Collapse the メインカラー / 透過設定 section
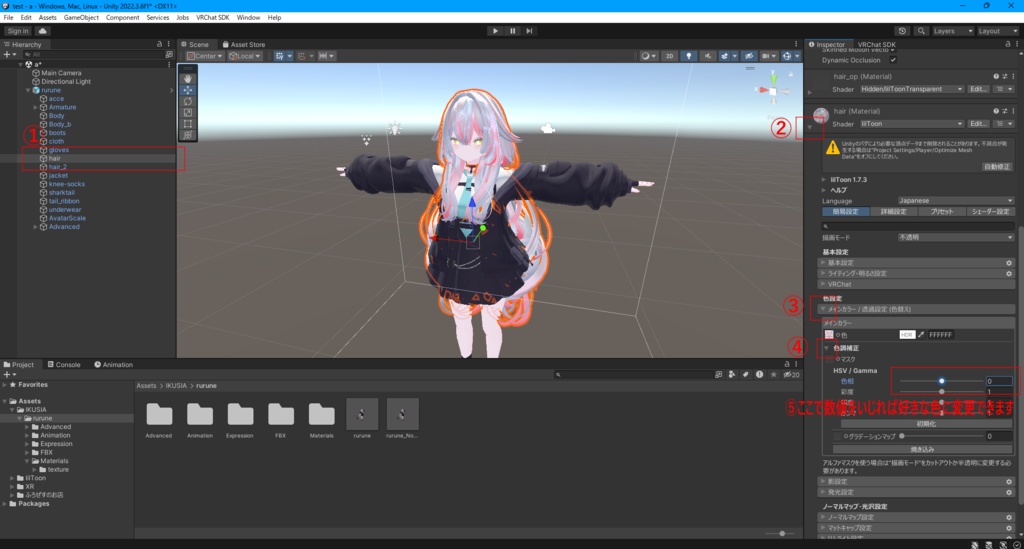The height and width of the screenshot is (549, 1024). (823, 309)
